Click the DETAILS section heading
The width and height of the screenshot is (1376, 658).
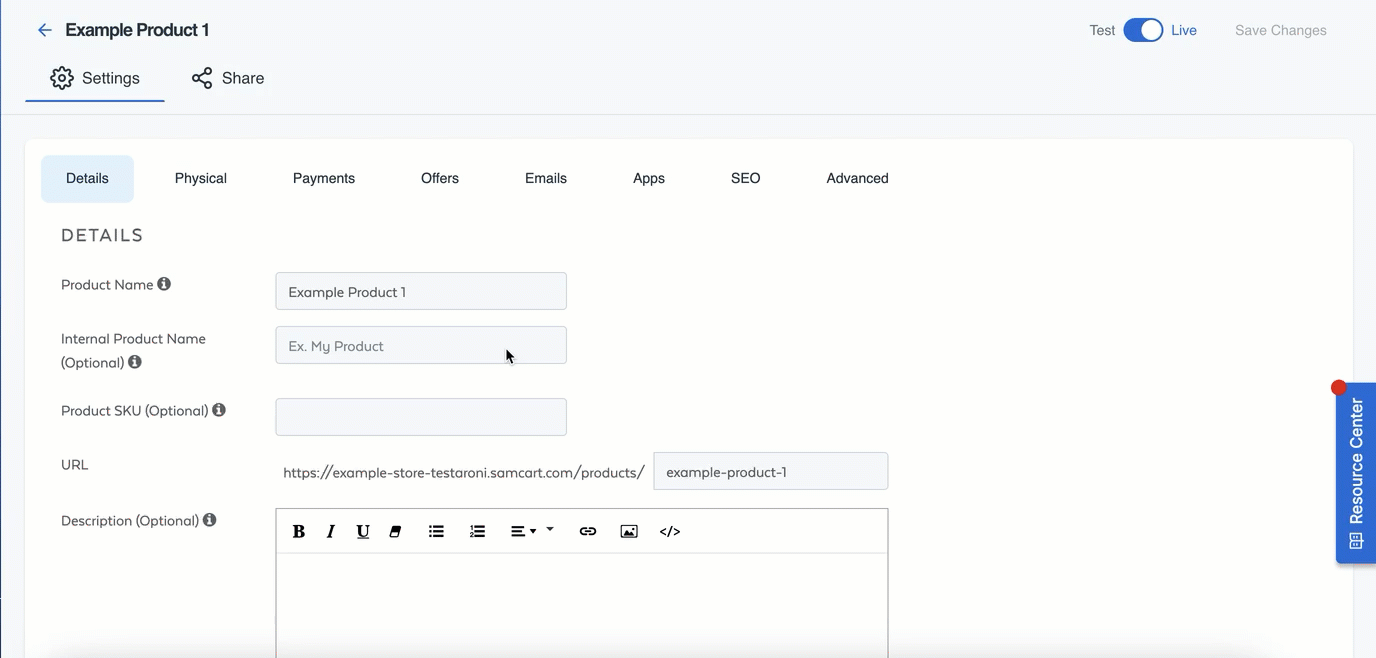coord(102,235)
